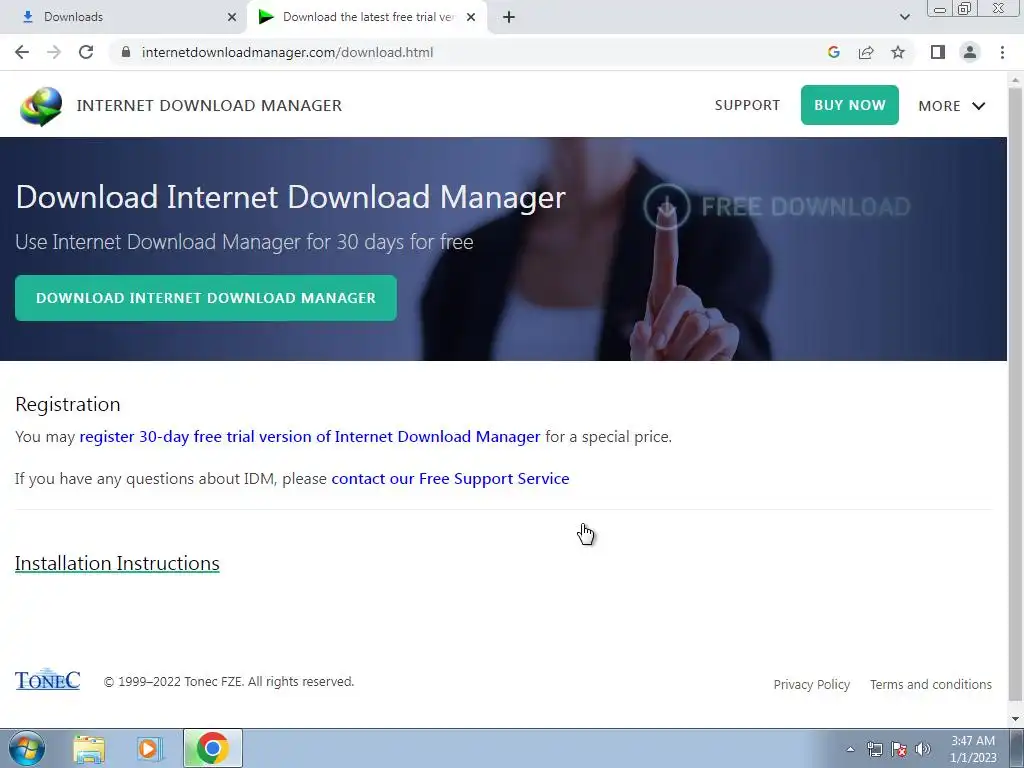Open Installation Instructions link
This screenshot has height=768, width=1024.
coord(117,563)
